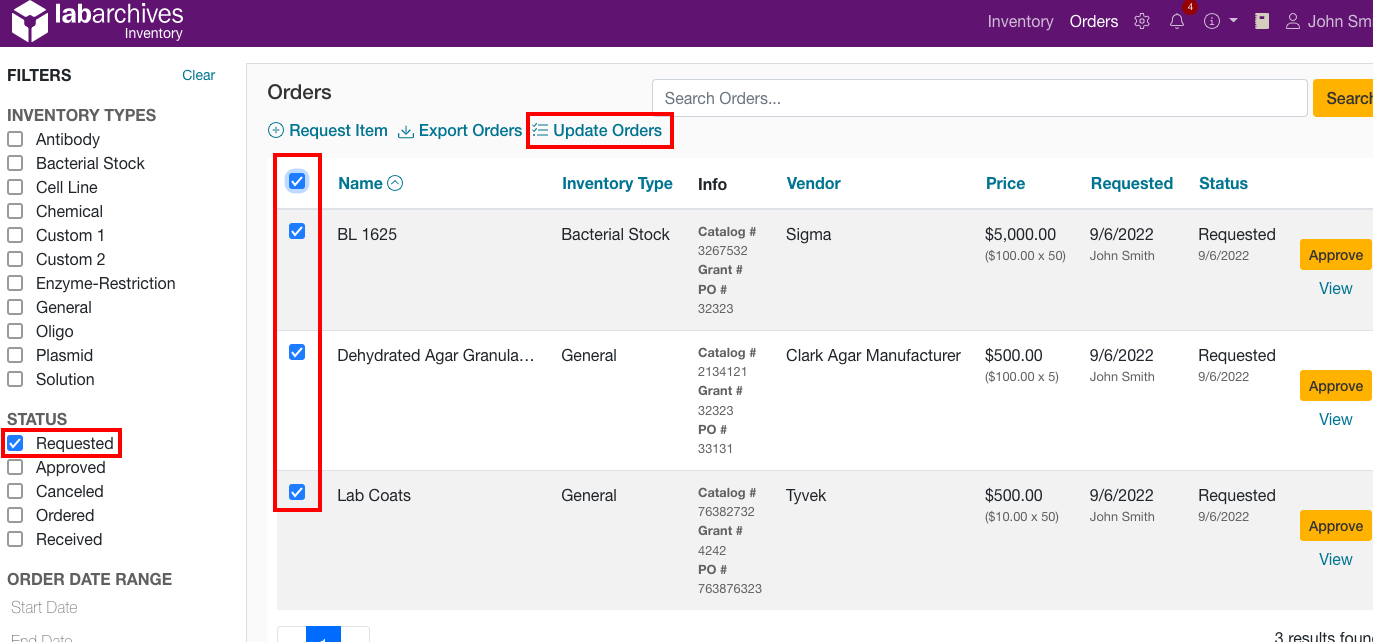Screen dimensions: 1373x642
Task: Uncheck the Requested status filter
Action: [x=17, y=443]
